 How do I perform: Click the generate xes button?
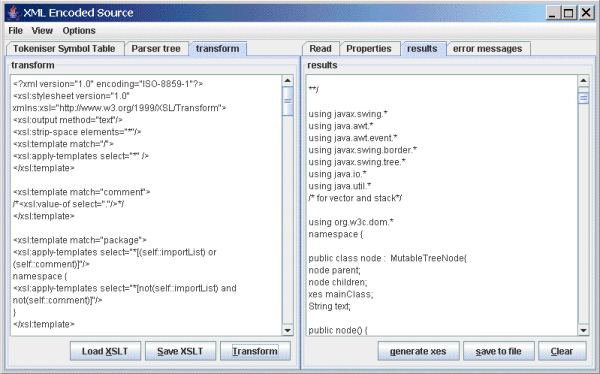tap(418, 351)
